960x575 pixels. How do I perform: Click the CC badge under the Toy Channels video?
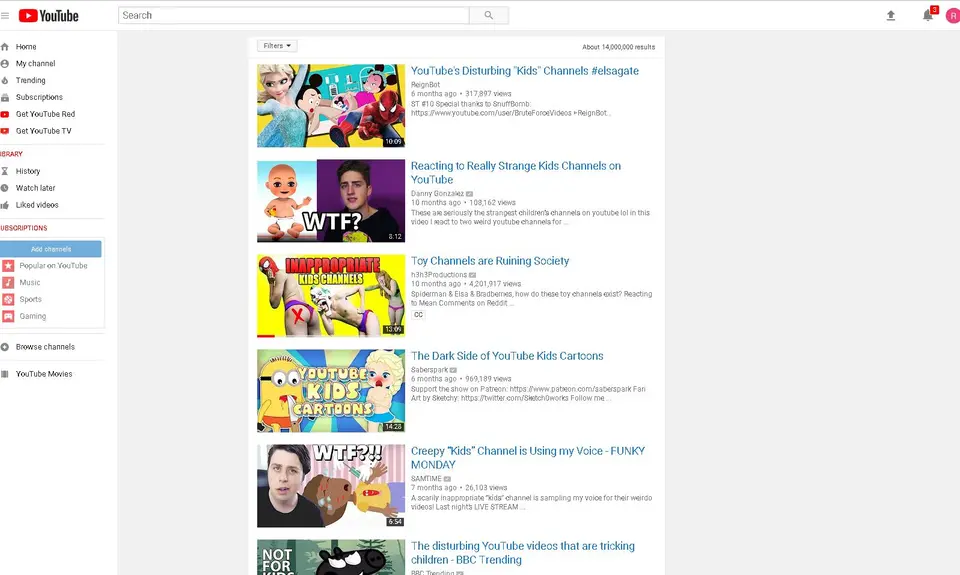(x=418, y=314)
